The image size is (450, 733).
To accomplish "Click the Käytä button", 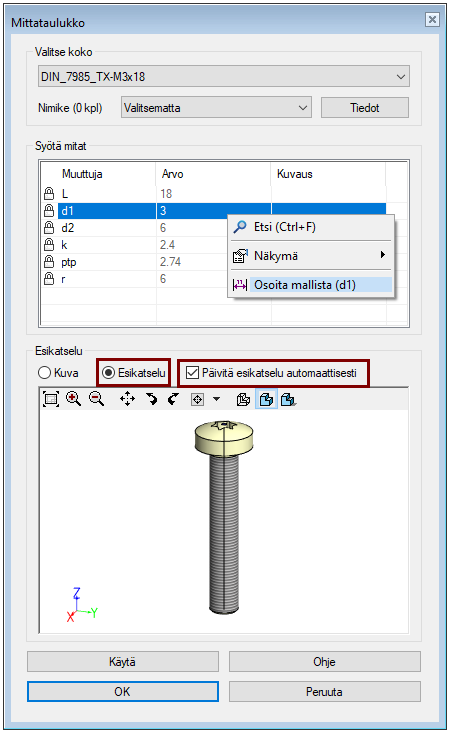I will tap(122, 661).
